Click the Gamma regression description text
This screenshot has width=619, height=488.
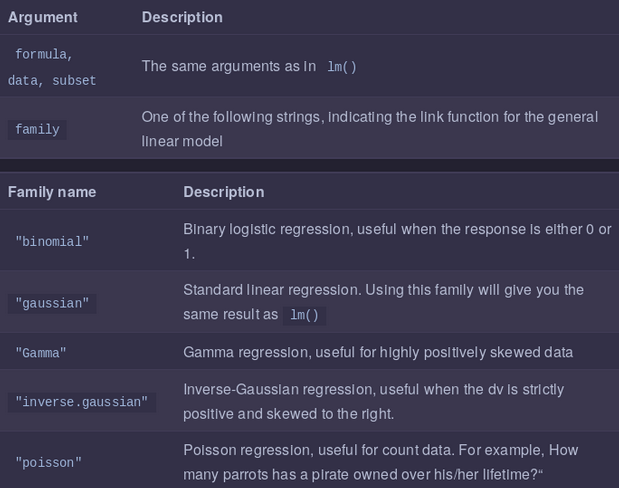pos(378,352)
